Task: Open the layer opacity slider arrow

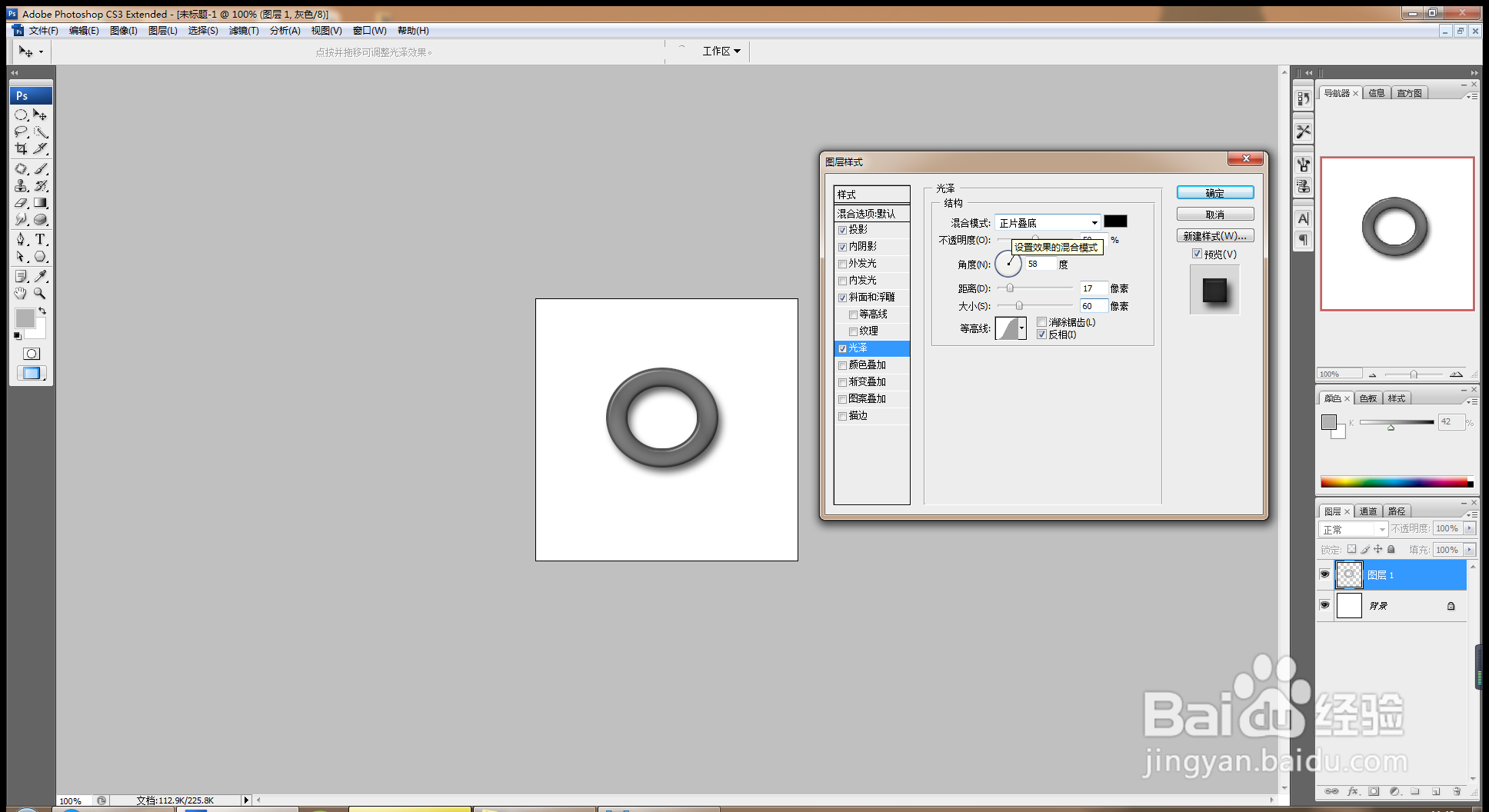Action: point(1470,528)
